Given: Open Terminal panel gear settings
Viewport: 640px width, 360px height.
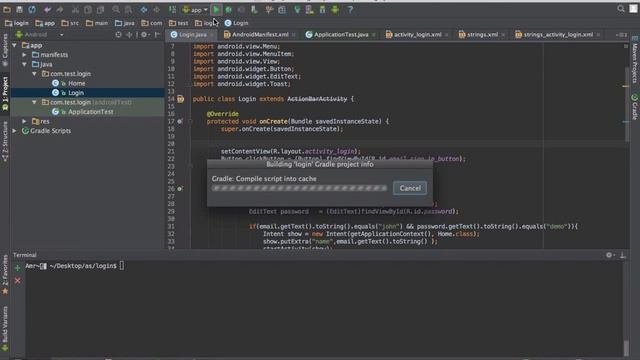Looking at the screenshot, I should pos(609,255).
